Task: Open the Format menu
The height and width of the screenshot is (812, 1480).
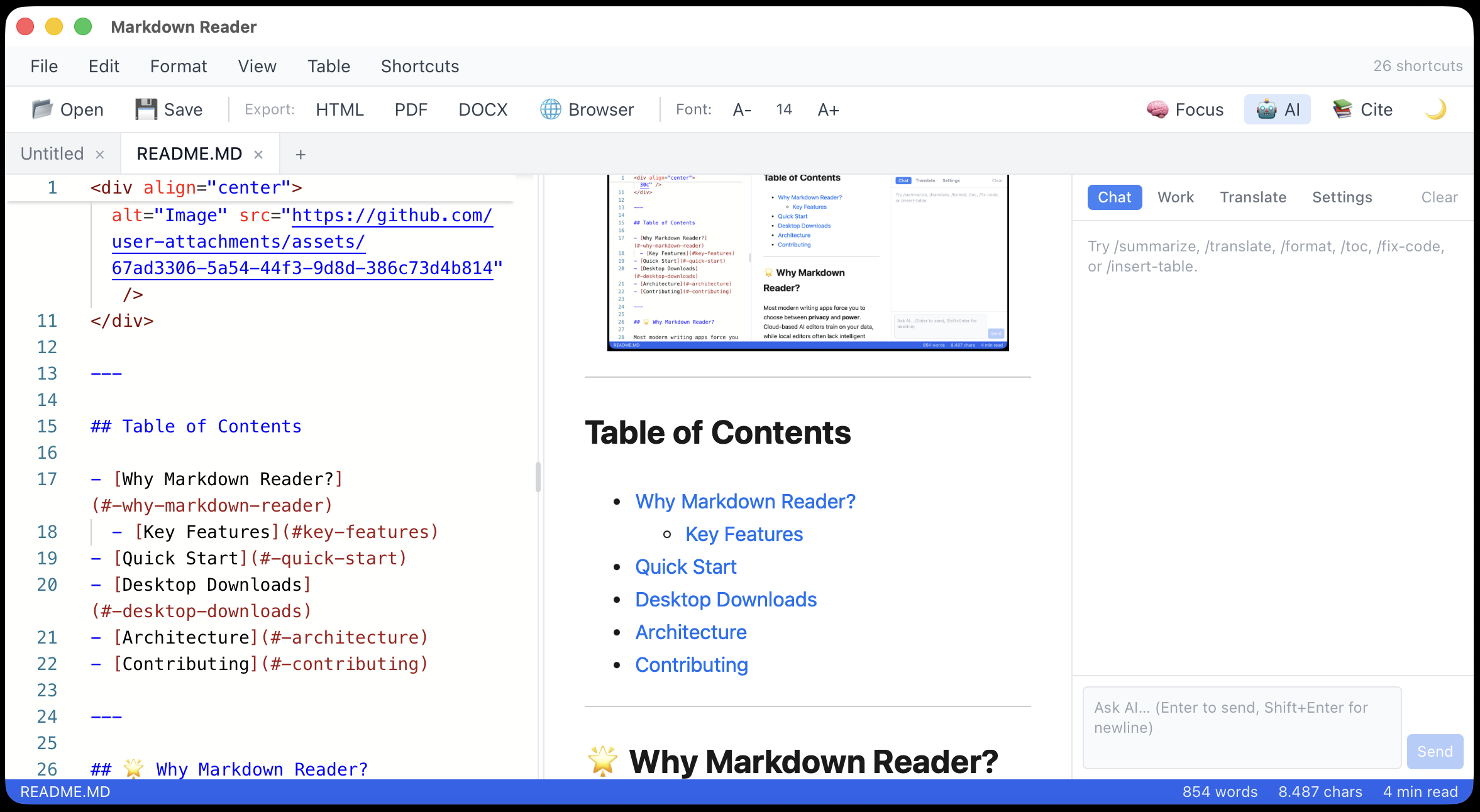Action: click(x=179, y=66)
